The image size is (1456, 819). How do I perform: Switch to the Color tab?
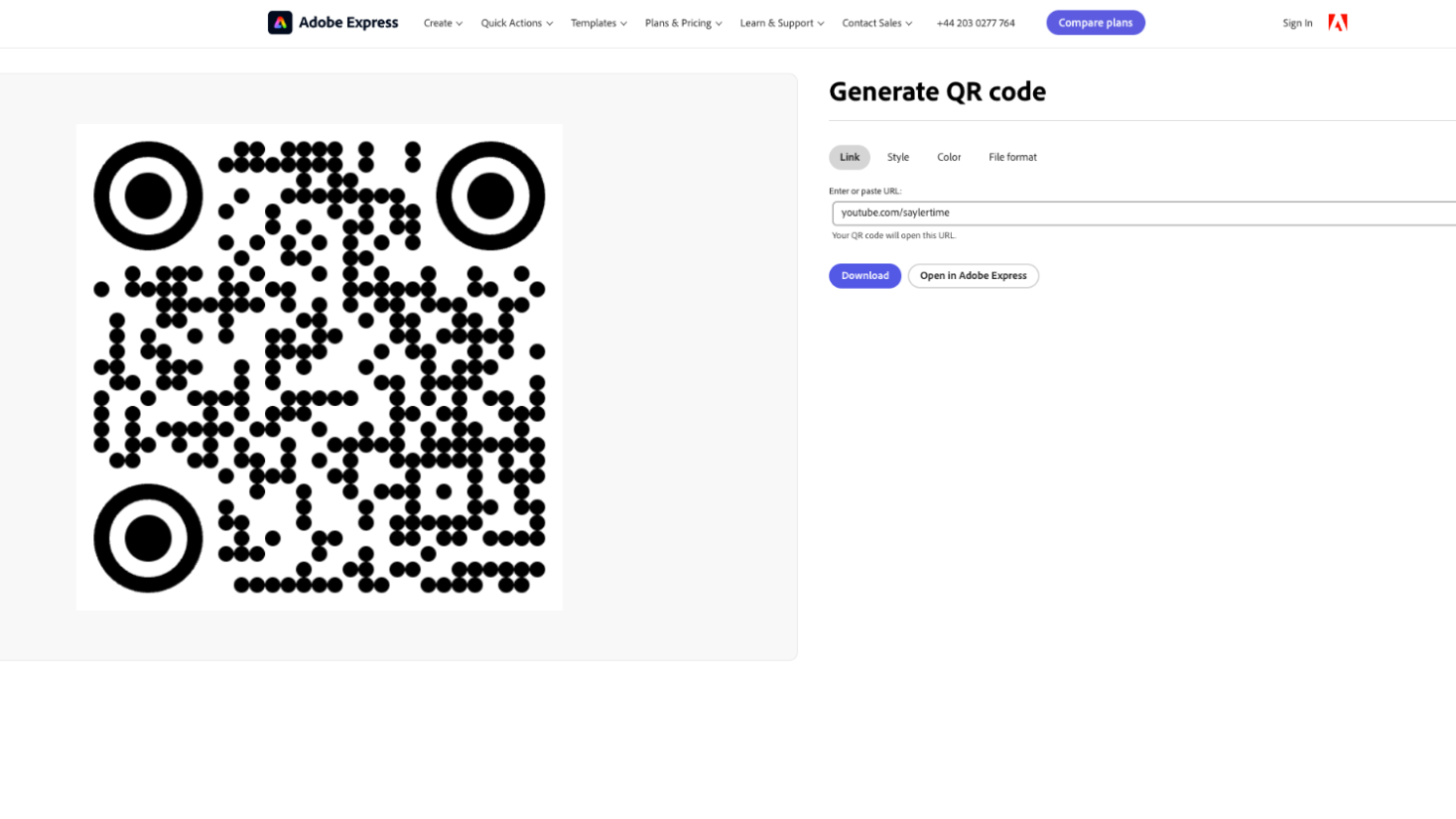(x=949, y=157)
